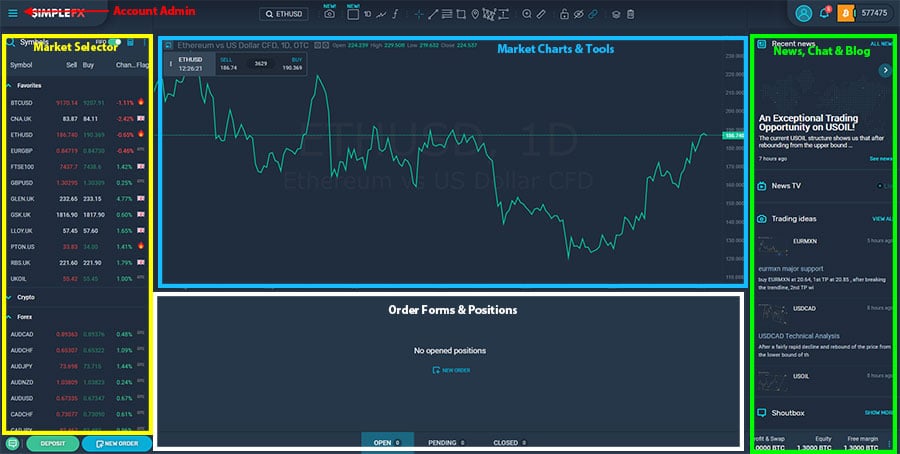900x454 pixels.
Task: Click the lock drawings icon in toolbar
Action: click(x=565, y=15)
